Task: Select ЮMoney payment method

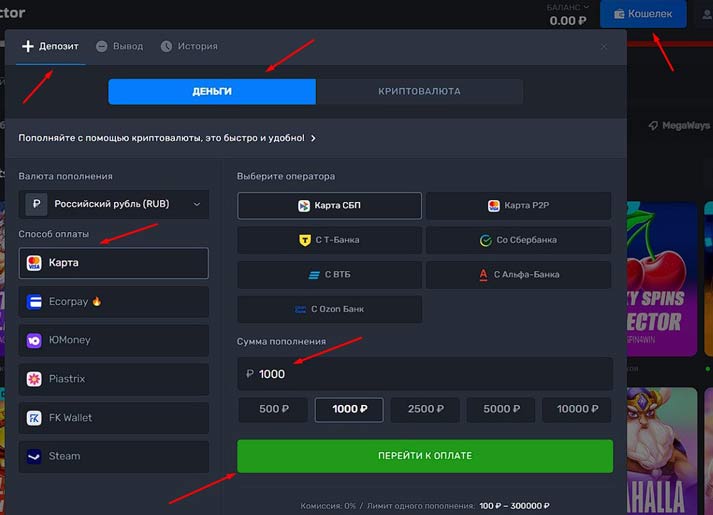Action: tap(114, 340)
